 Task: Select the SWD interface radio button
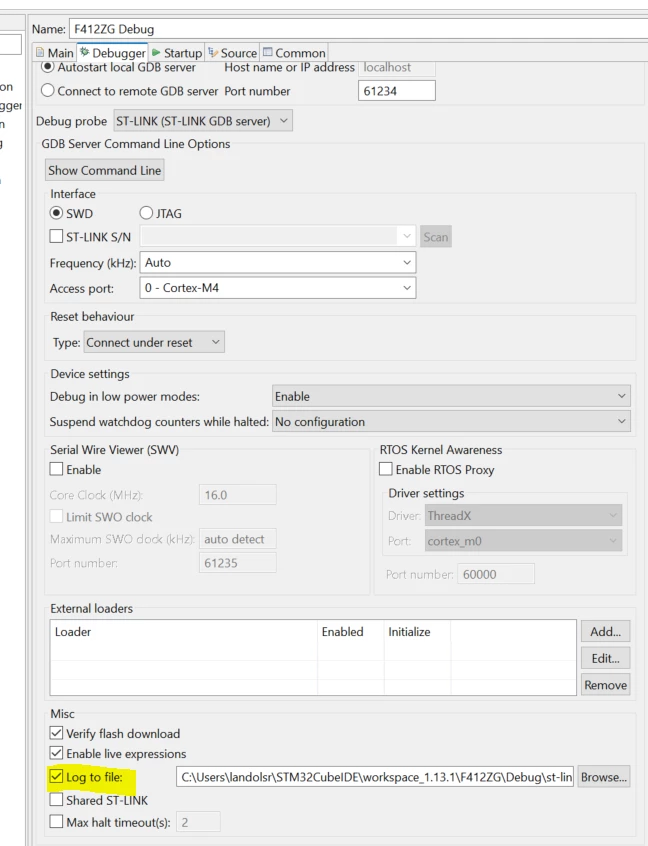(56, 213)
